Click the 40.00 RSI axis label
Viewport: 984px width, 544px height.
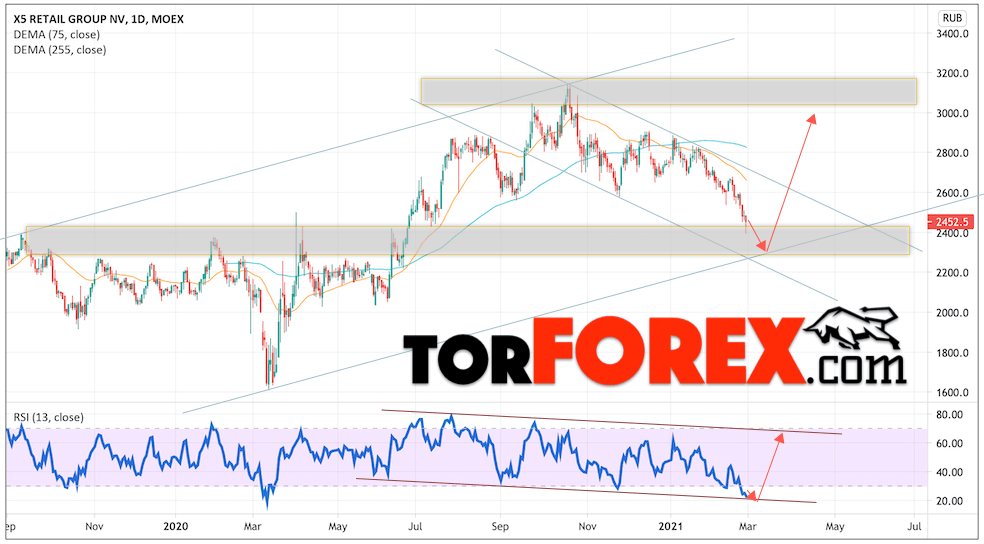click(x=949, y=472)
